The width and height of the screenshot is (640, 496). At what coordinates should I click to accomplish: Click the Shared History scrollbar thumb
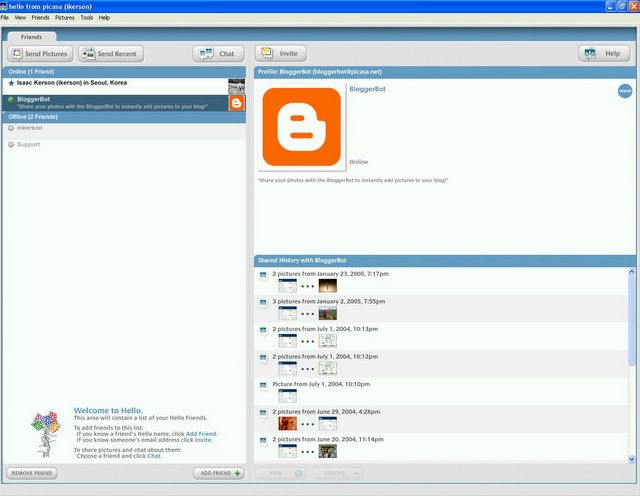click(631, 320)
